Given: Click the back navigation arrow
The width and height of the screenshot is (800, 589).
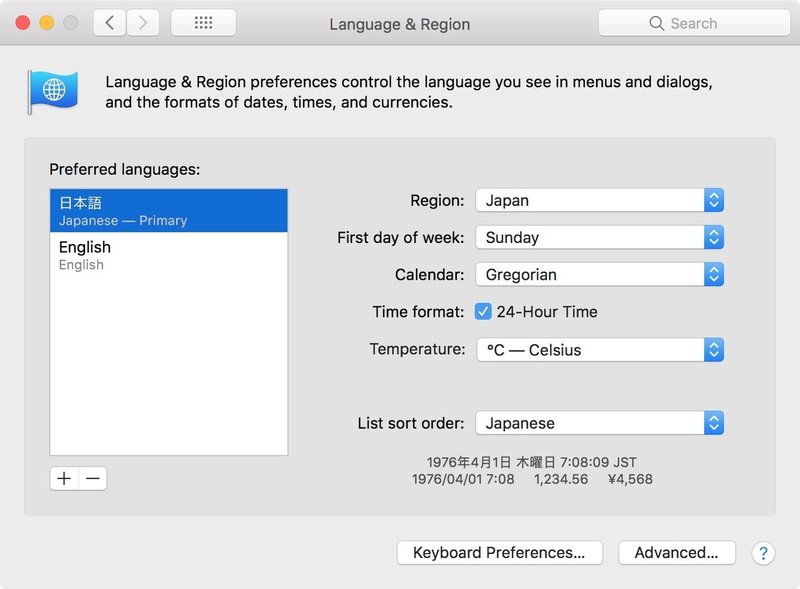Looking at the screenshot, I should click(x=110, y=23).
